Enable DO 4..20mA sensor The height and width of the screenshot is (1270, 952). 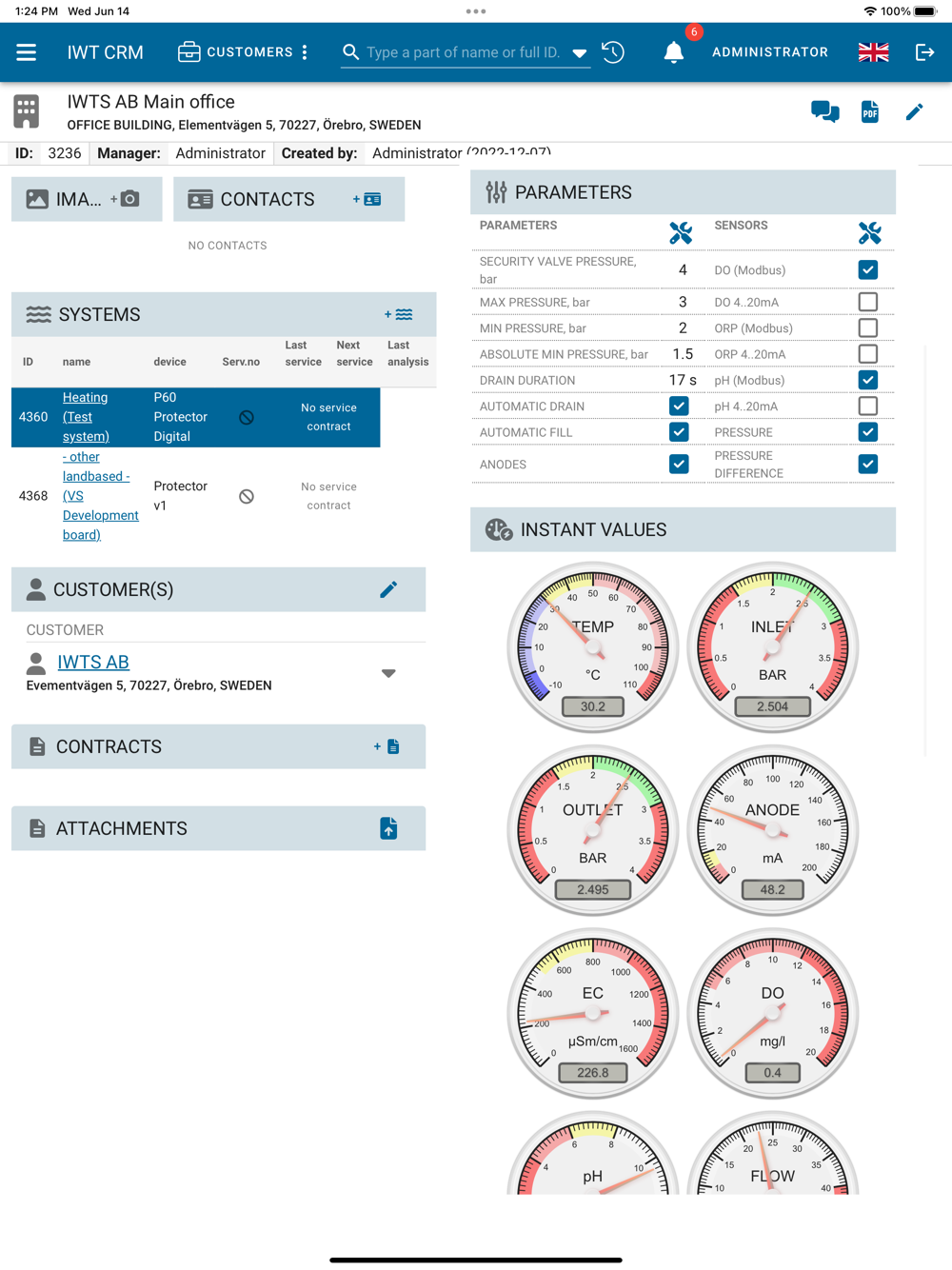pyautogui.click(x=868, y=302)
